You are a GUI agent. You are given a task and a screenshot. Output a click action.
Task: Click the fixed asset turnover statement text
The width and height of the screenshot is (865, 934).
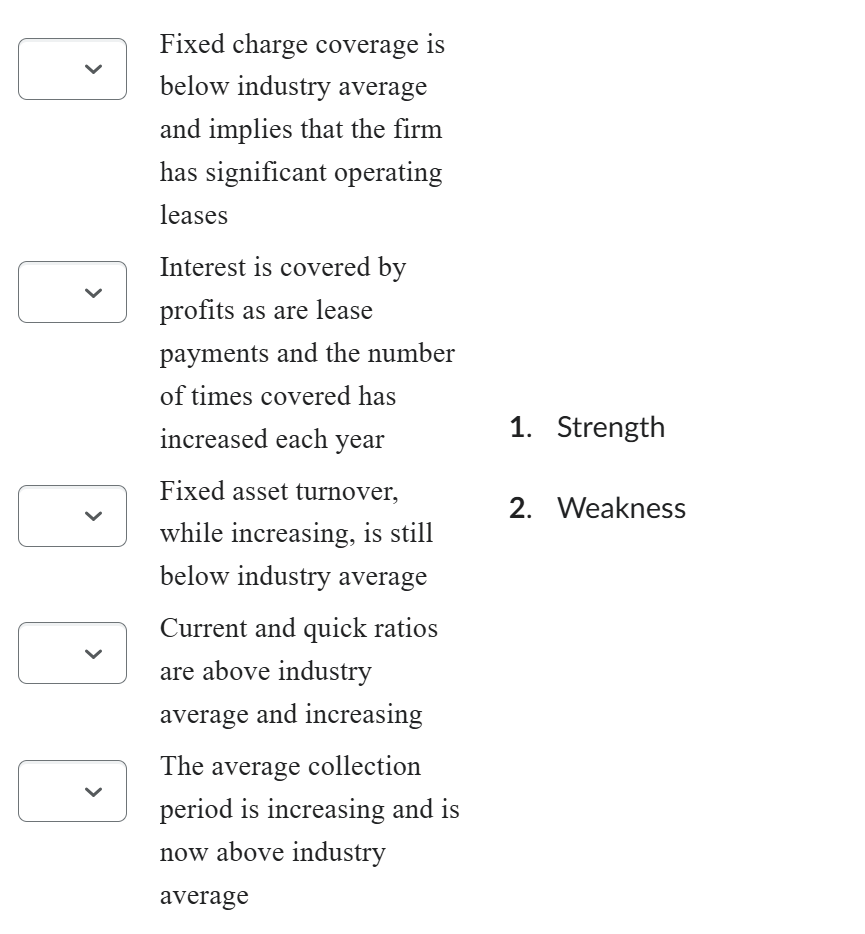coord(296,533)
